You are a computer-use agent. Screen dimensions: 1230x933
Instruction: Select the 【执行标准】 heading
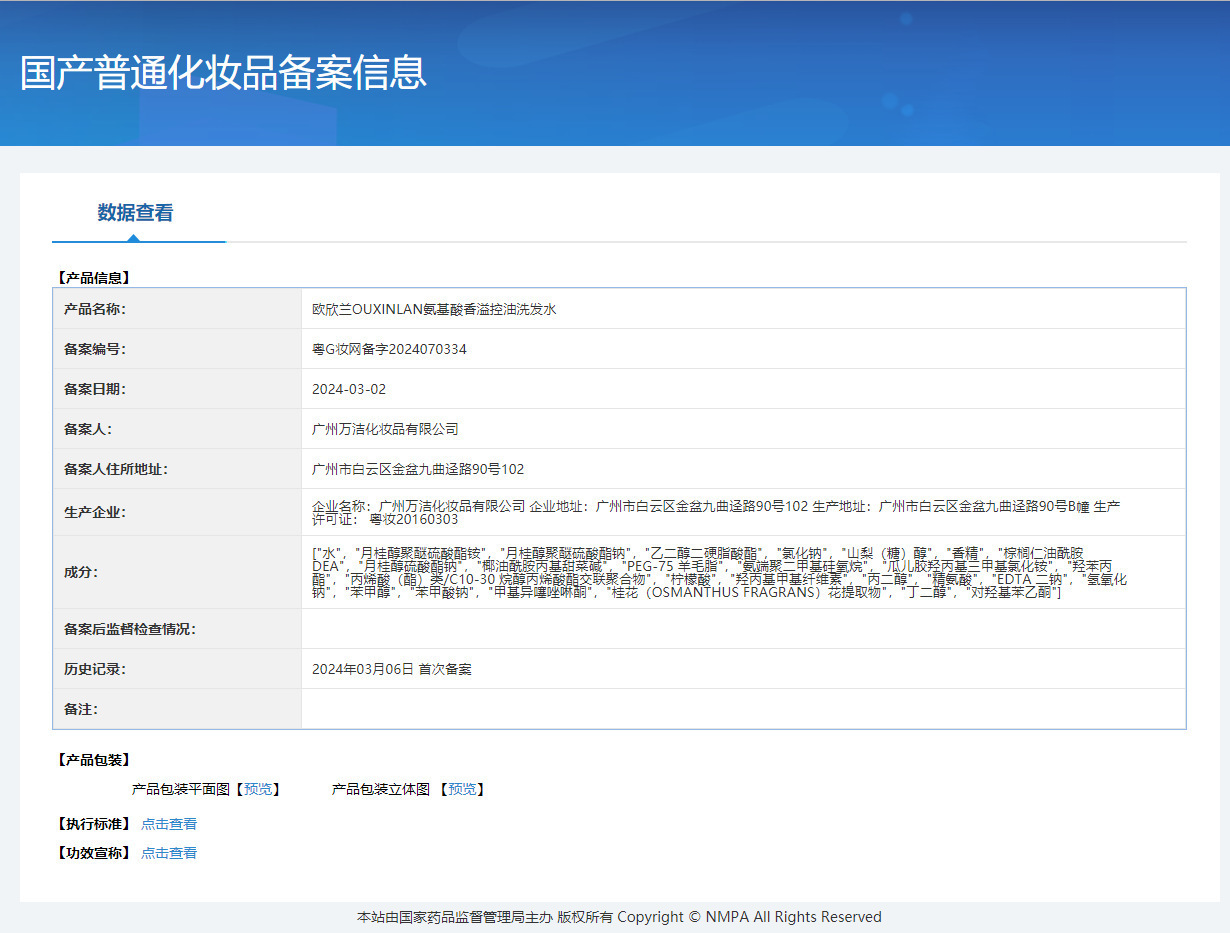[93, 824]
